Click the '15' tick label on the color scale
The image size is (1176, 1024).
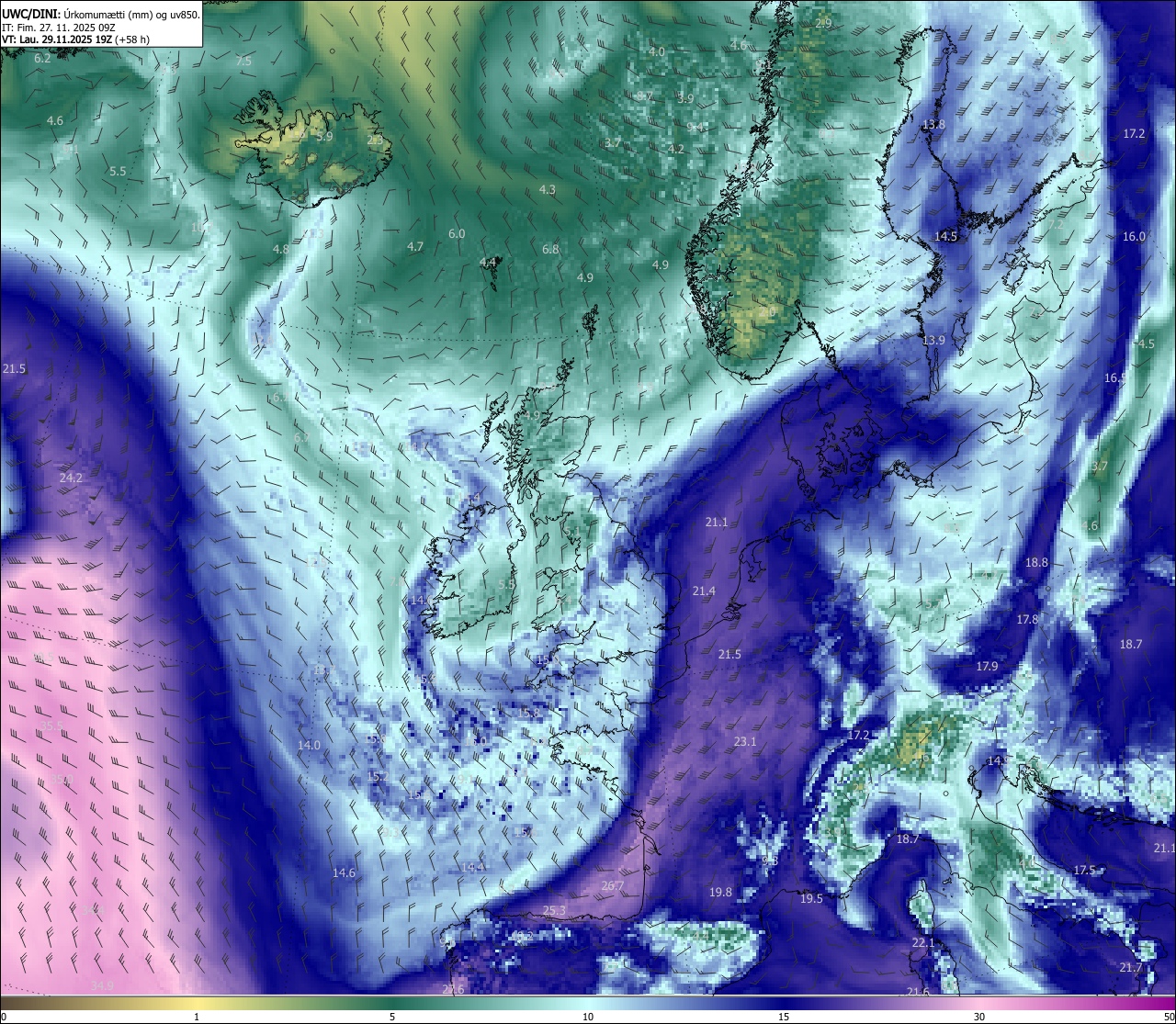point(784,1017)
